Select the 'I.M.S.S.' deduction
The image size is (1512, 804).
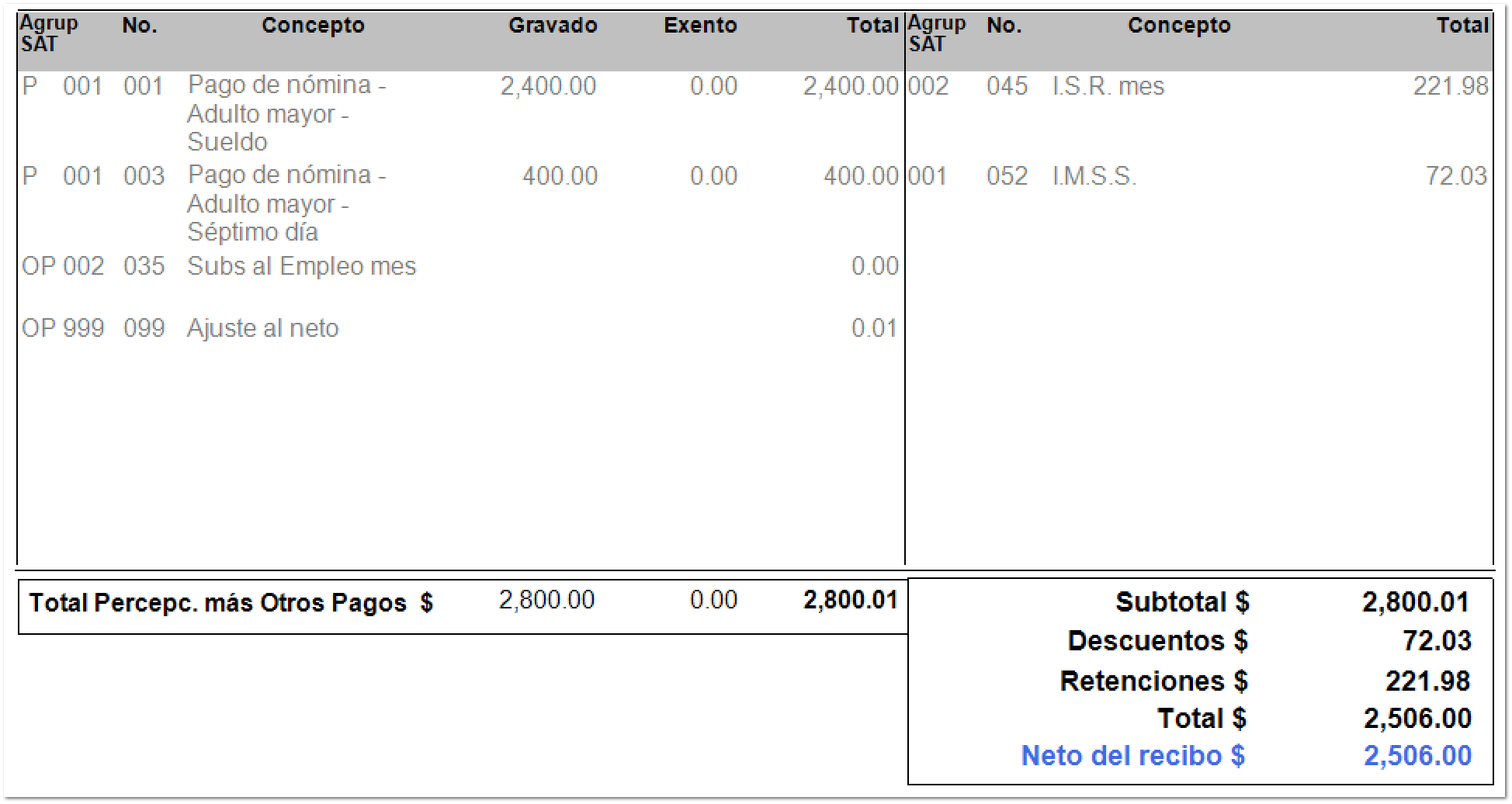click(x=1094, y=176)
